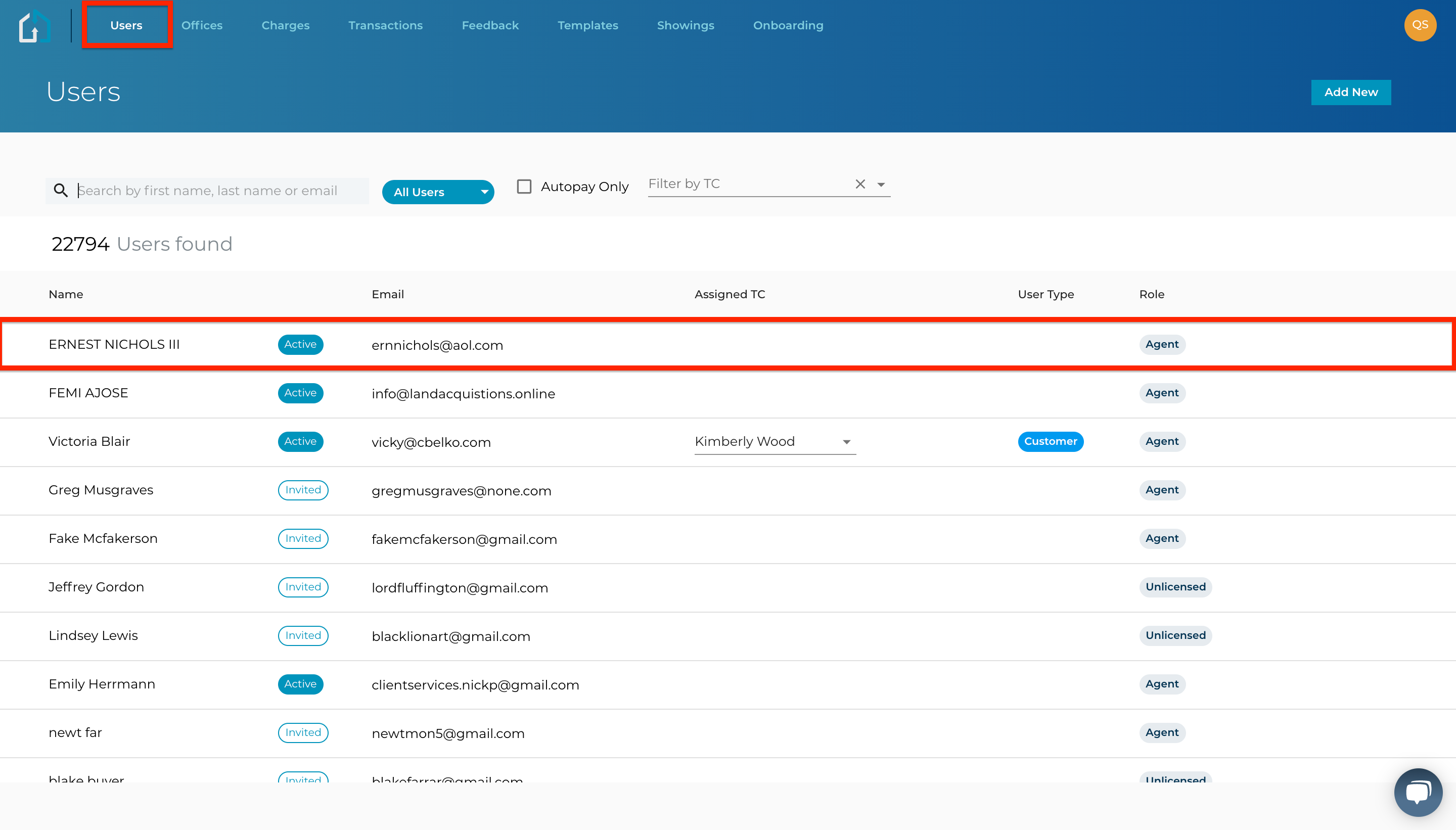Click the search magnifier icon
Viewport: 1456px width, 830px height.
pyautogui.click(x=61, y=191)
